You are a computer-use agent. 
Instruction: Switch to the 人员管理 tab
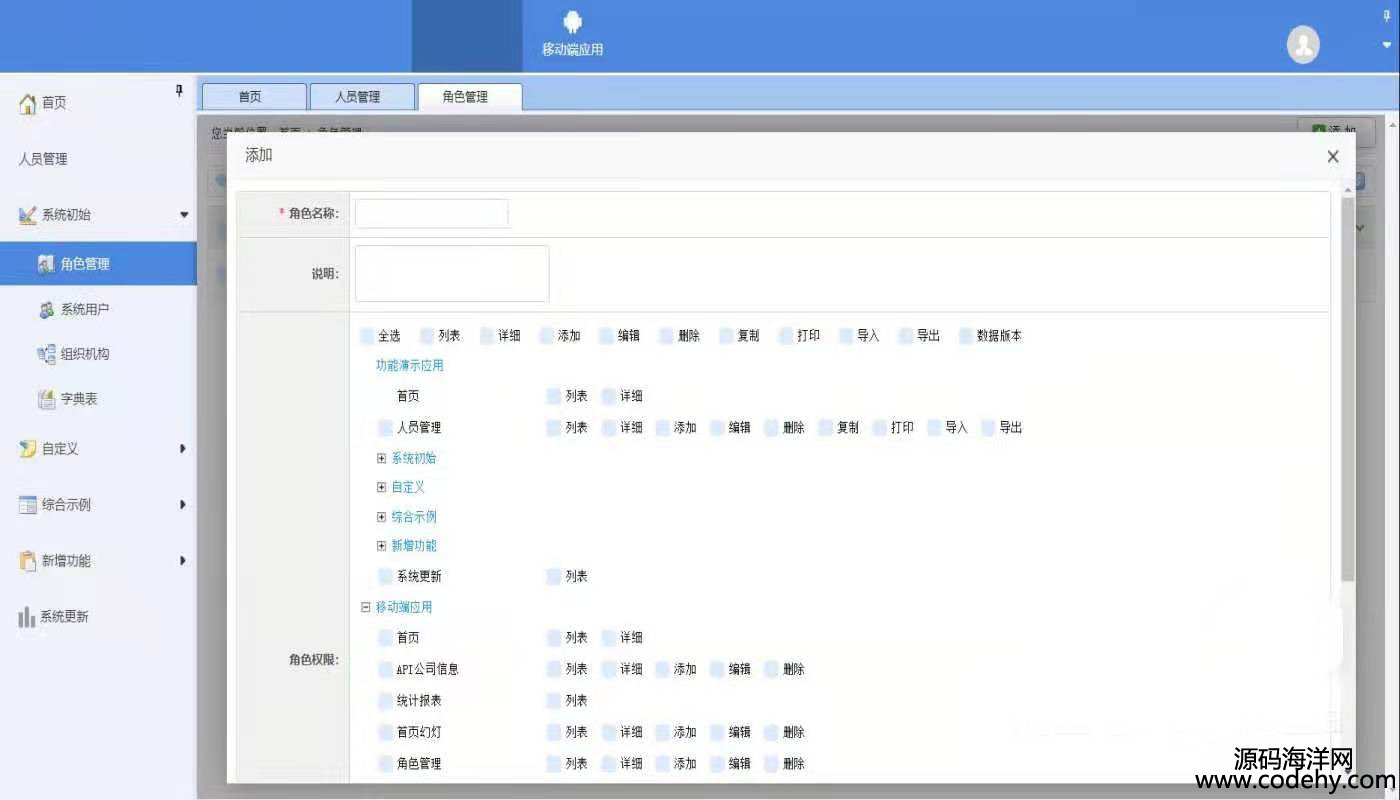tap(361, 97)
